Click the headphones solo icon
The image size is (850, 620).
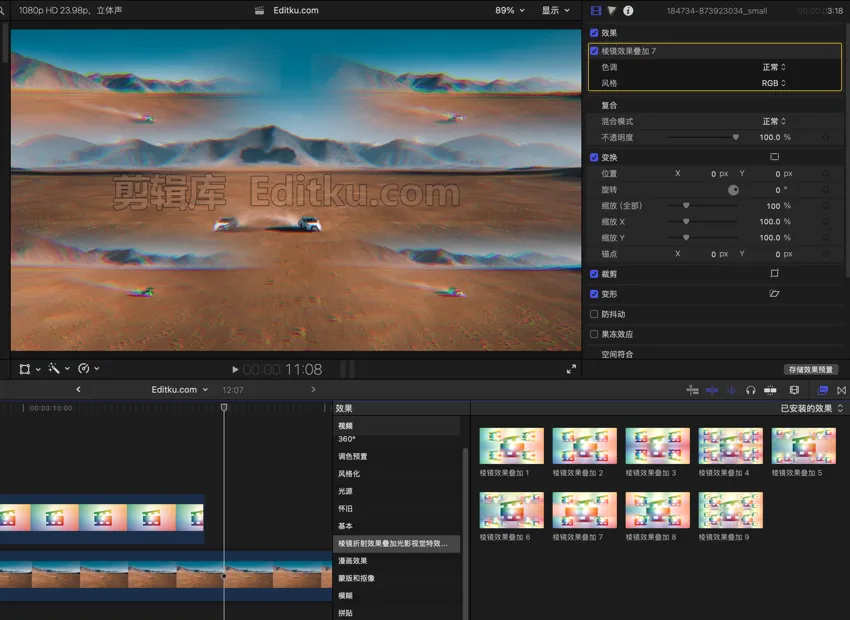750,390
